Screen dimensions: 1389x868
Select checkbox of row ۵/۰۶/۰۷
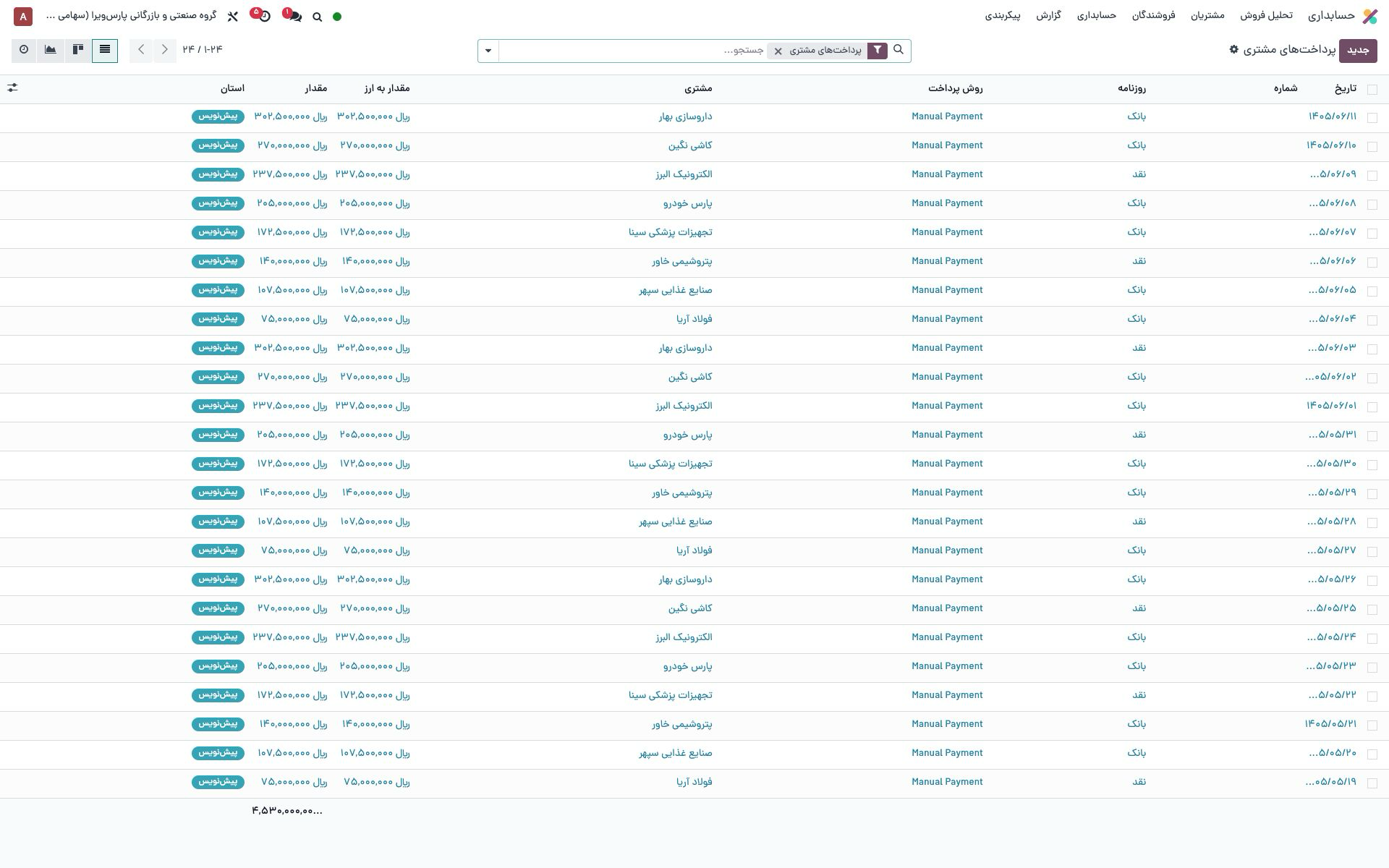(x=1372, y=234)
